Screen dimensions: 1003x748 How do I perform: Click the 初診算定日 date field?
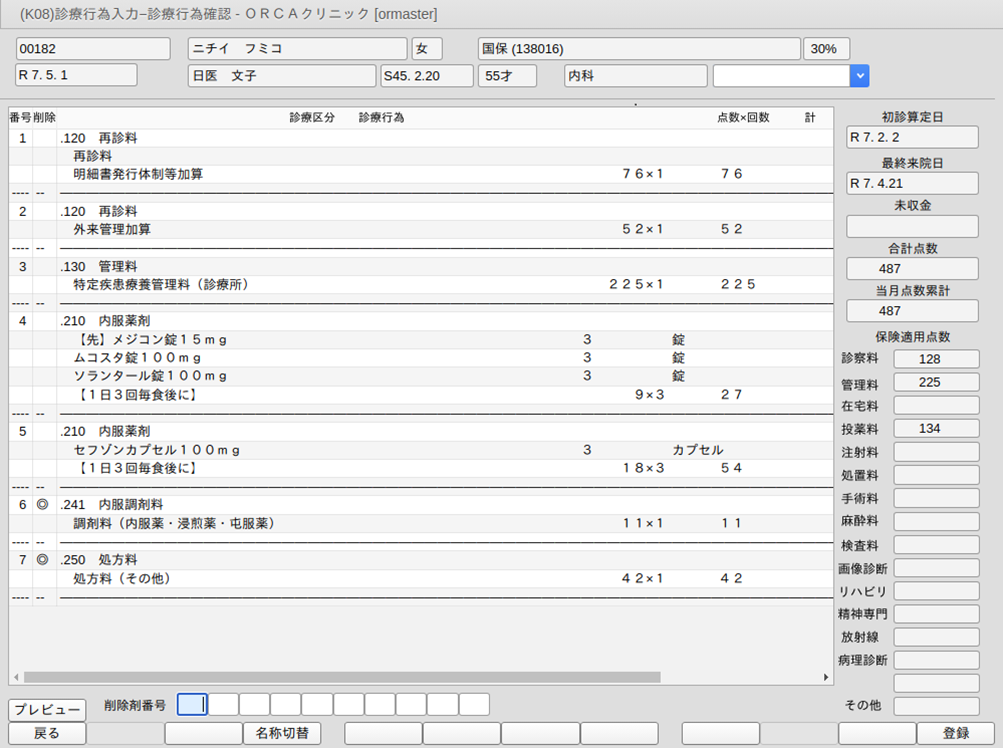click(912, 137)
